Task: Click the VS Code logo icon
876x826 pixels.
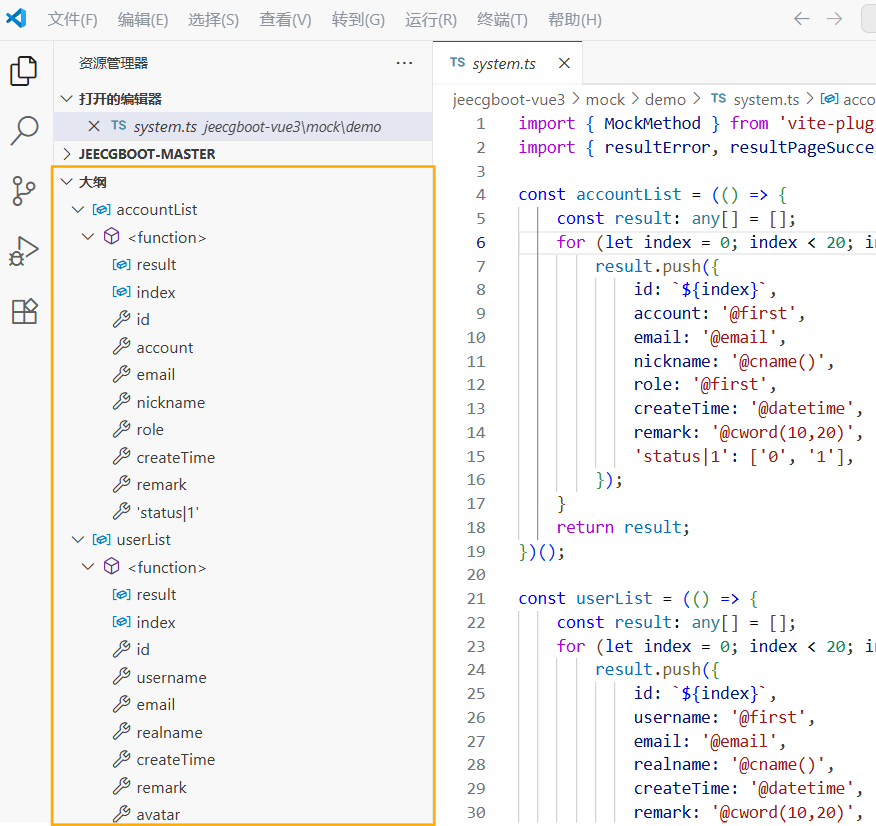Action: [16, 18]
